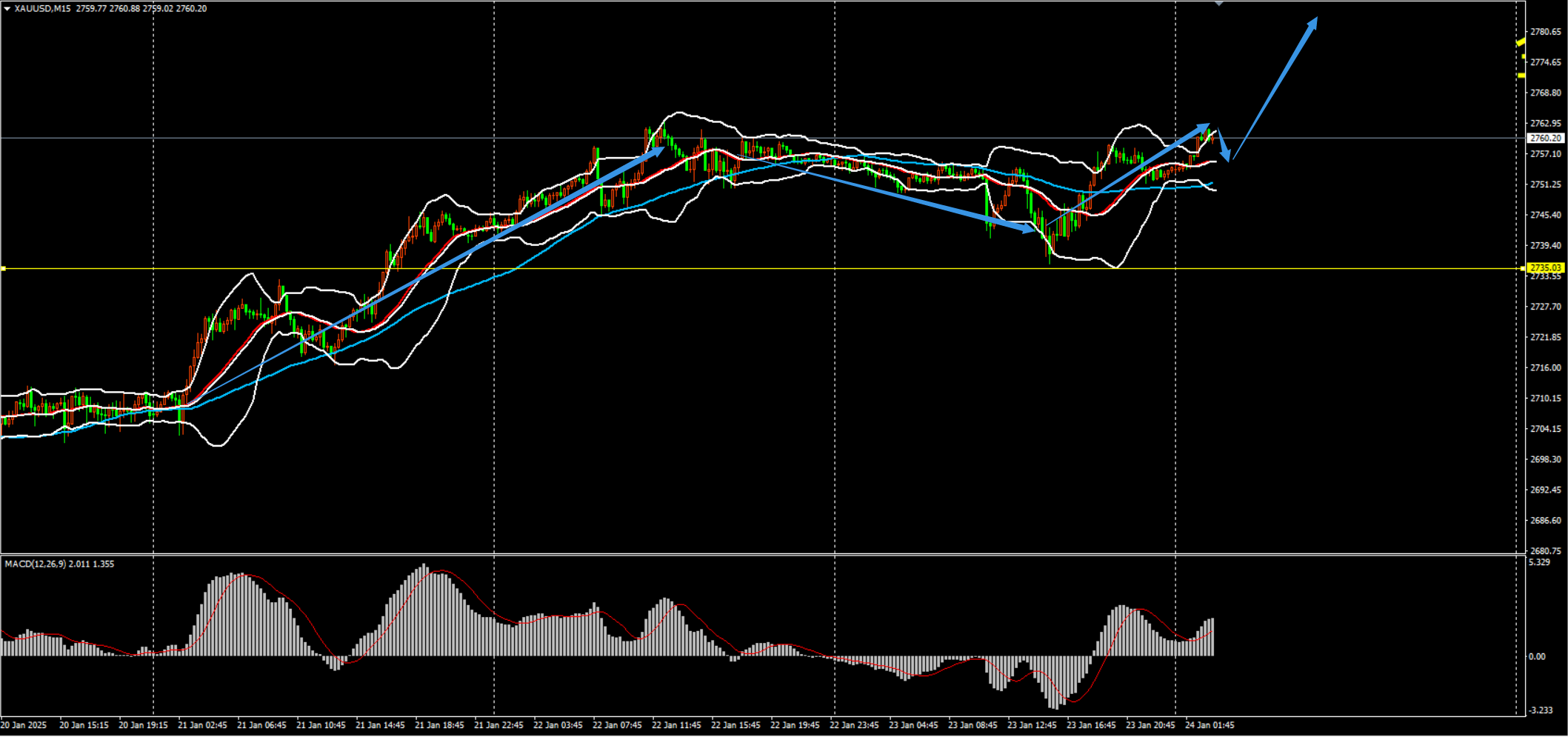Click price axis label 2757.10
The height and width of the screenshot is (737, 1568).
click(1546, 154)
